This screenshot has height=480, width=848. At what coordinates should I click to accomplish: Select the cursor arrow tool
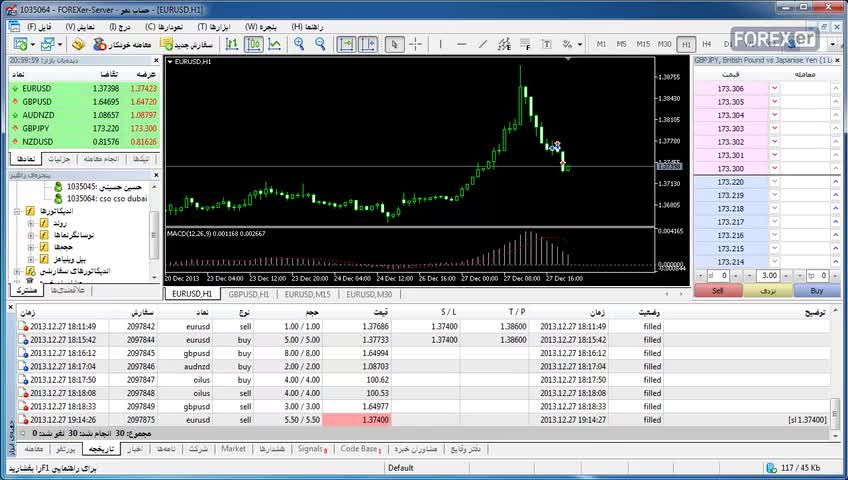coord(394,44)
